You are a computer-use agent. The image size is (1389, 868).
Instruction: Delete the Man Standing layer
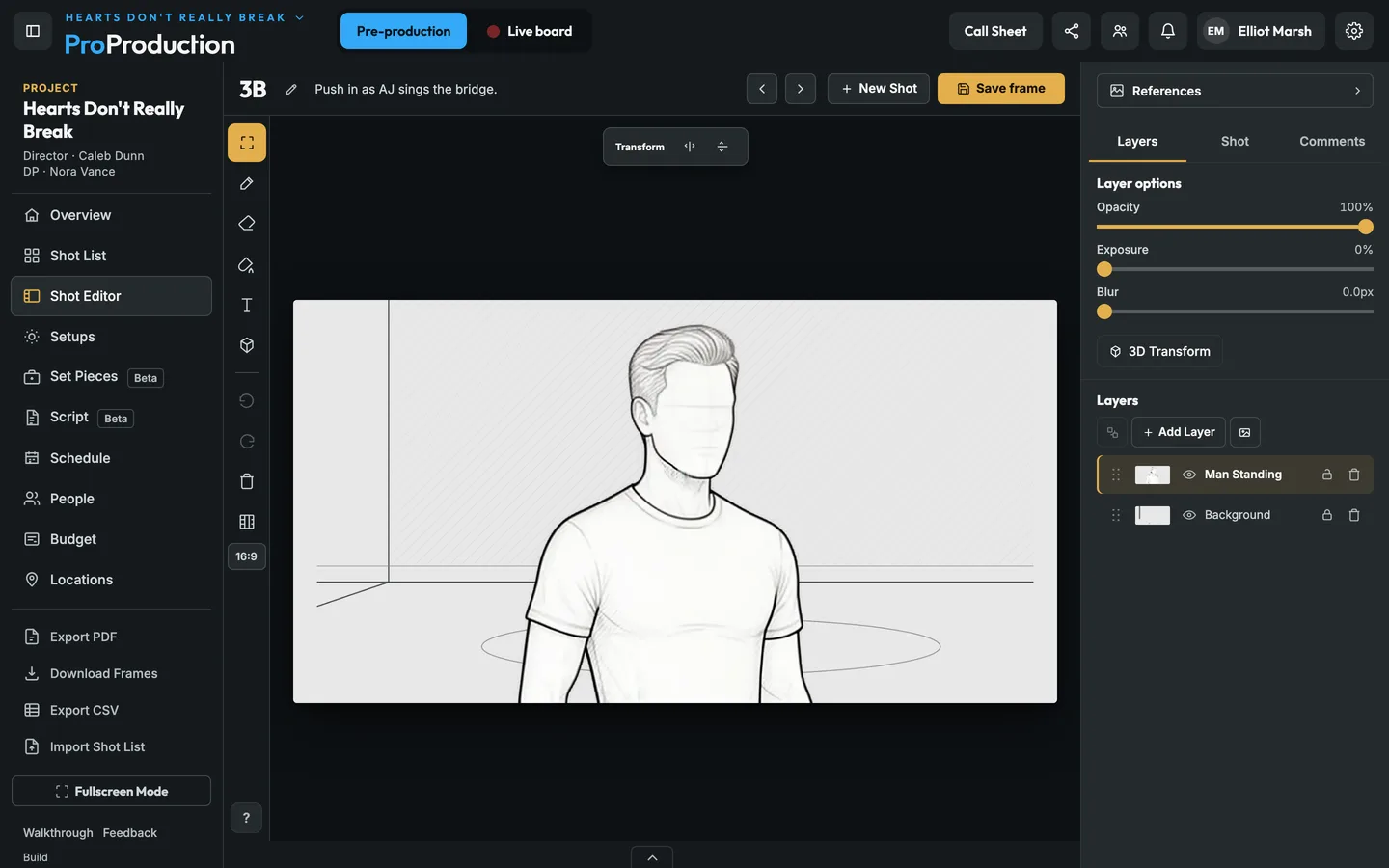1354,475
